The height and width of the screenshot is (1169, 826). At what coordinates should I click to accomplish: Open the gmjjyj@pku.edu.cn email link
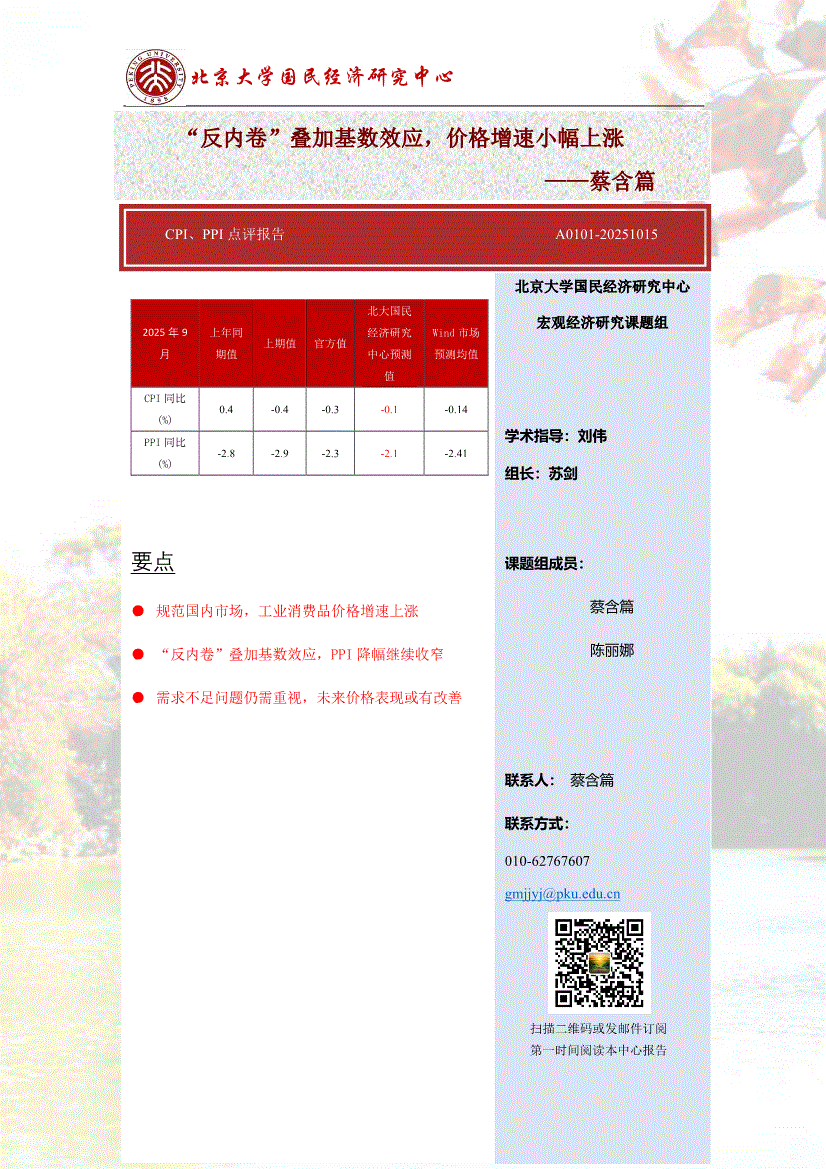tap(563, 895)
